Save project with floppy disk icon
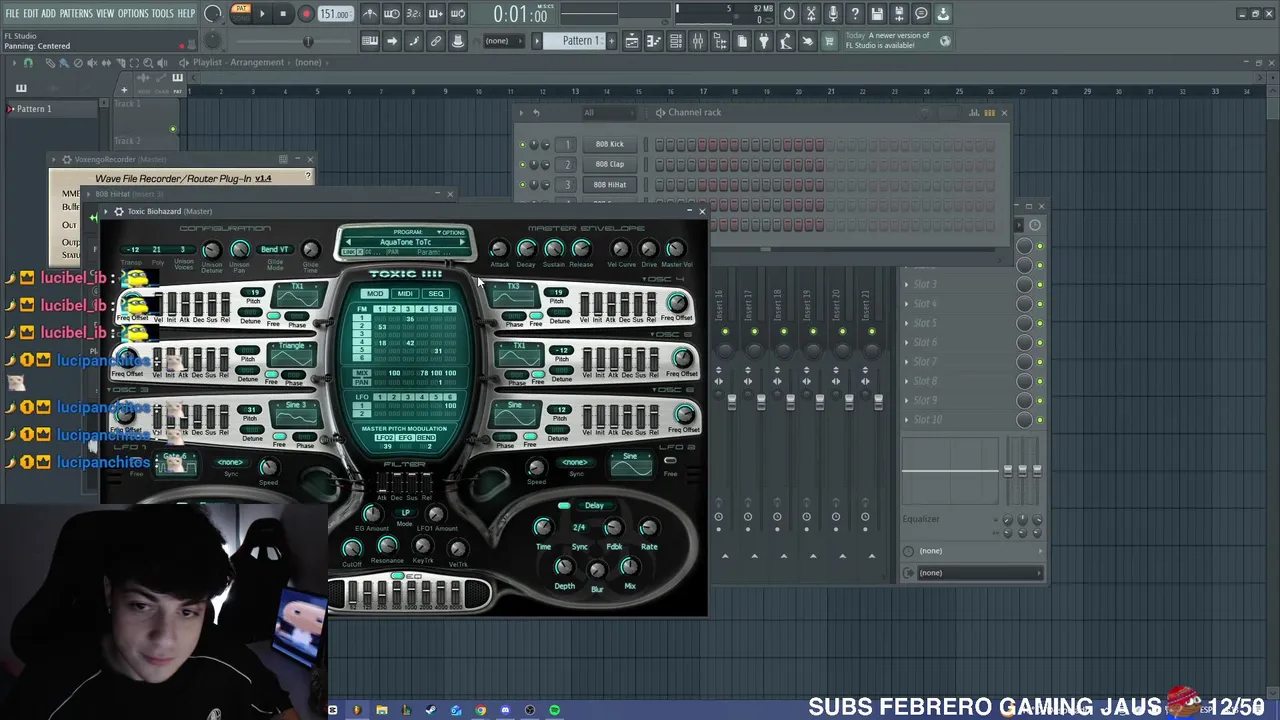1280x720 pixels. tap(877, 14)
